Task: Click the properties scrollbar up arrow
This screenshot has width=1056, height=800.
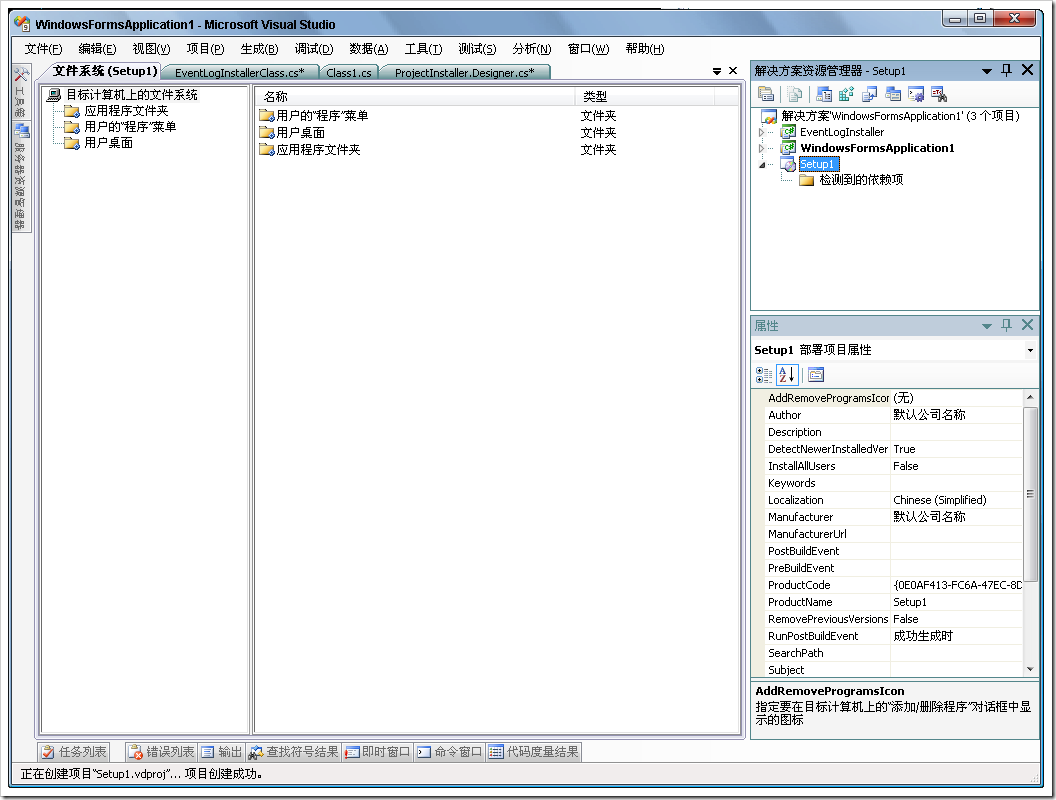Action: pyautogui.click(x=1030, y=397)
